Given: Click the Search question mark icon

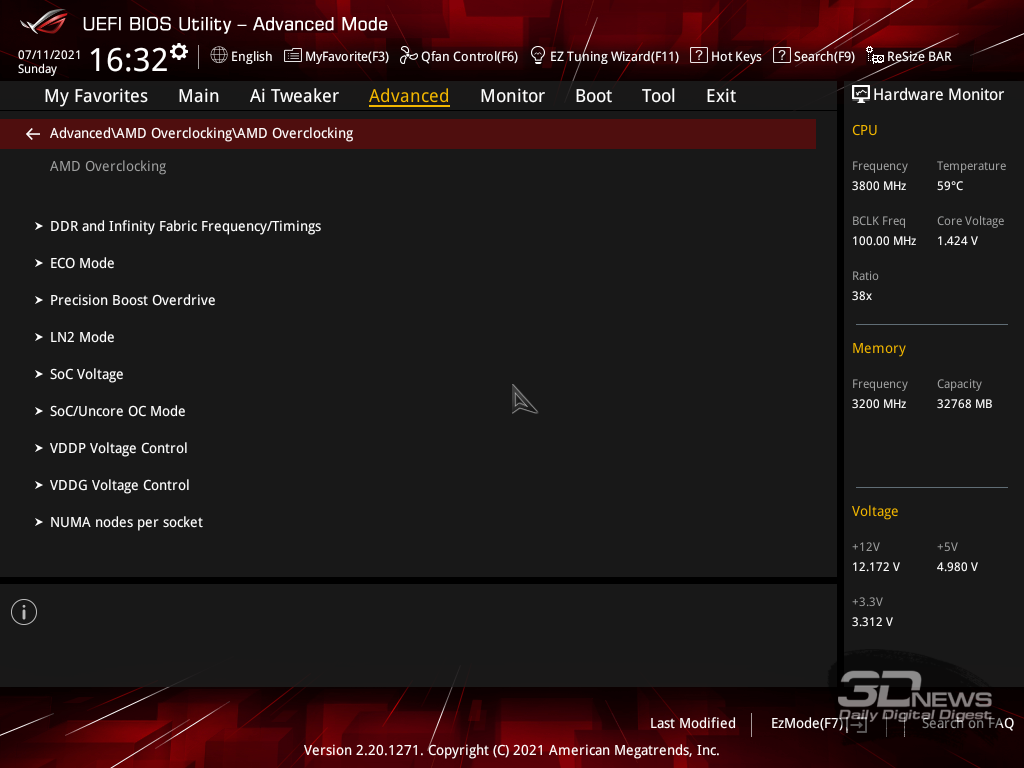Looking at the screenshot, I should point(781,56).
